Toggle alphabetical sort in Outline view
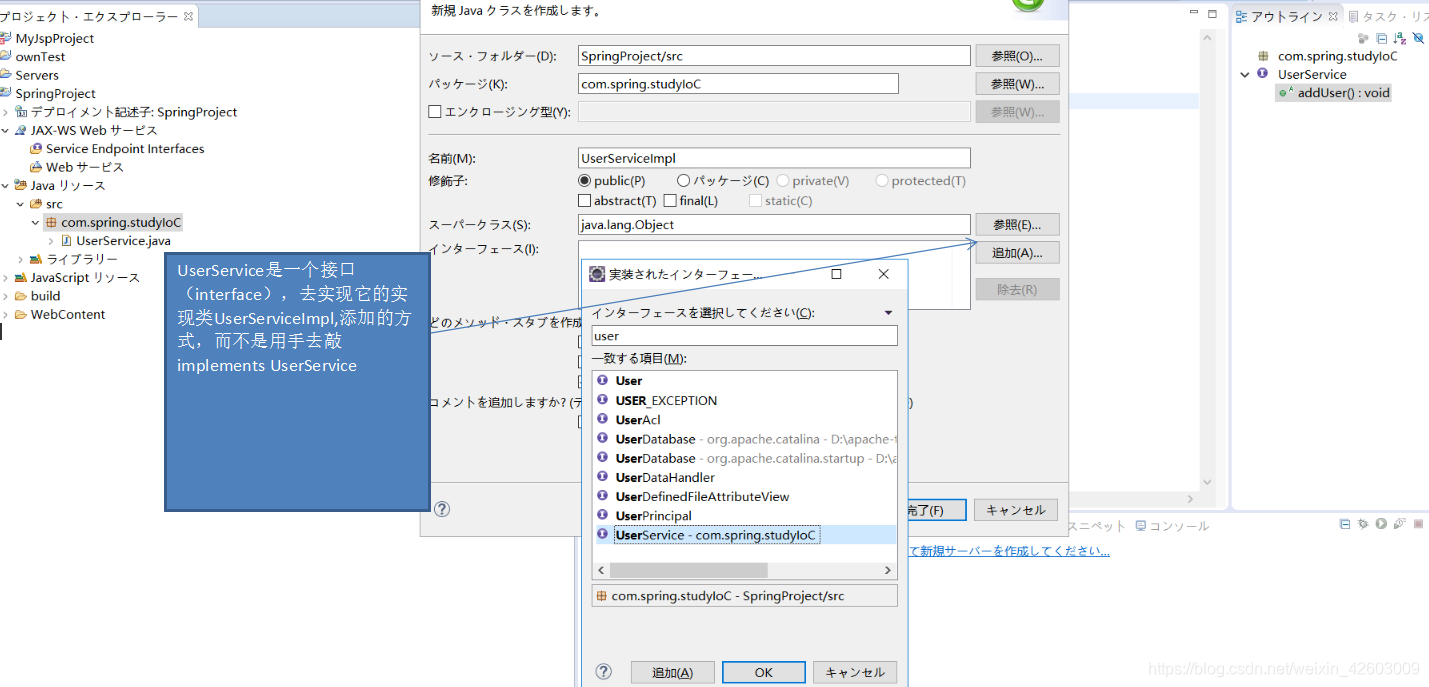 point(1399,38)
